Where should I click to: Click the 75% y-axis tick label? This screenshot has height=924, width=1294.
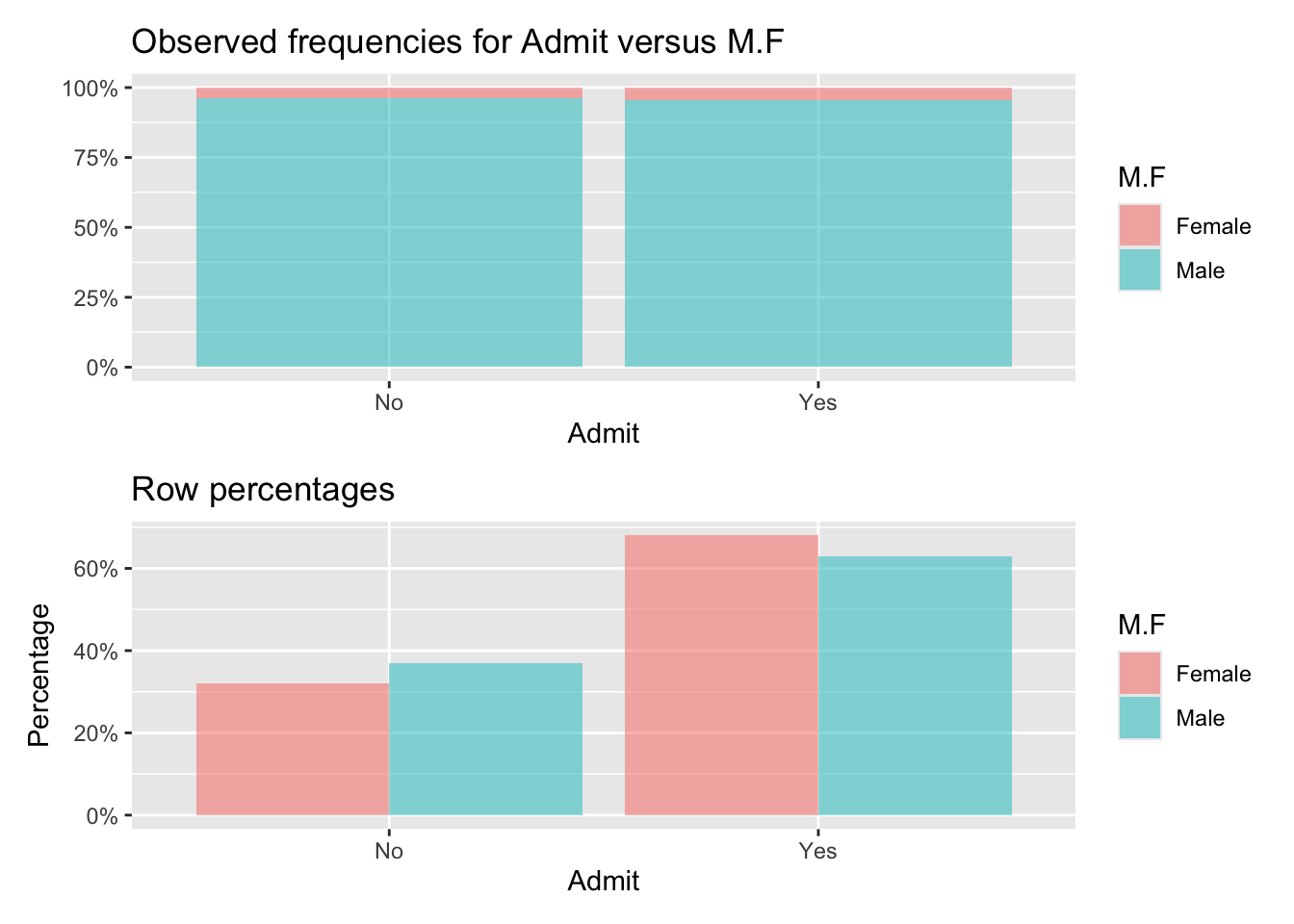click(x=96, y=158)
